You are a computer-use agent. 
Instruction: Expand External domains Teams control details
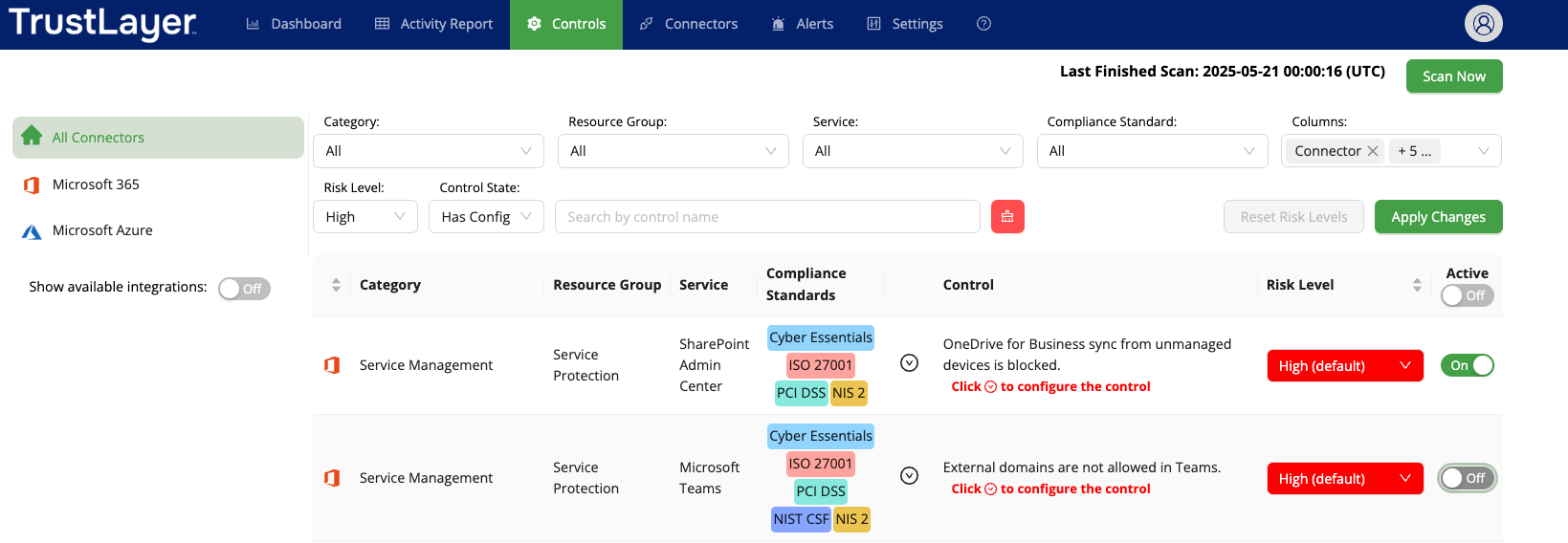tap(910, 476)
